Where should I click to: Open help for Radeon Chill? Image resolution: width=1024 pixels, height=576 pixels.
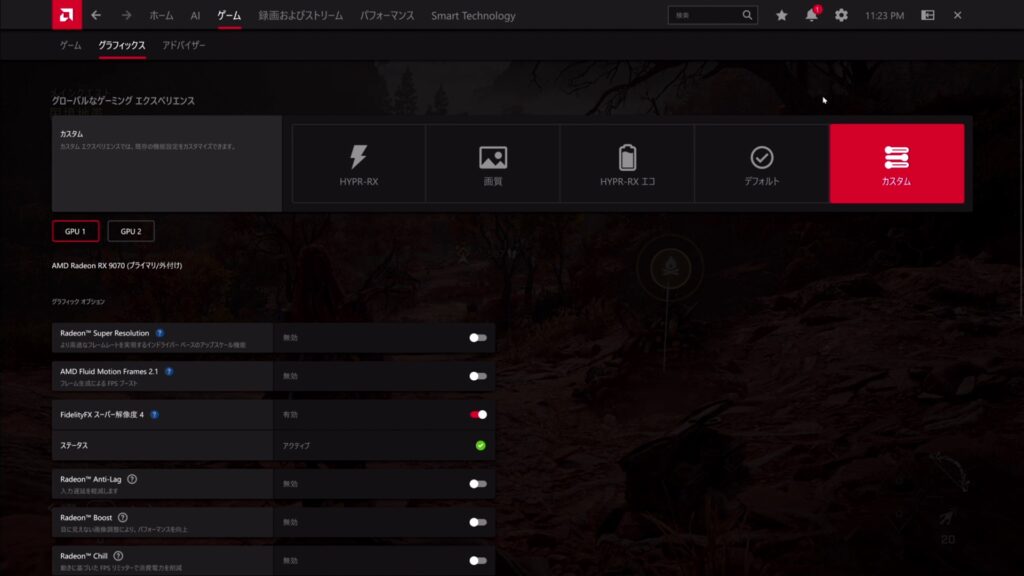pos(118,556)
